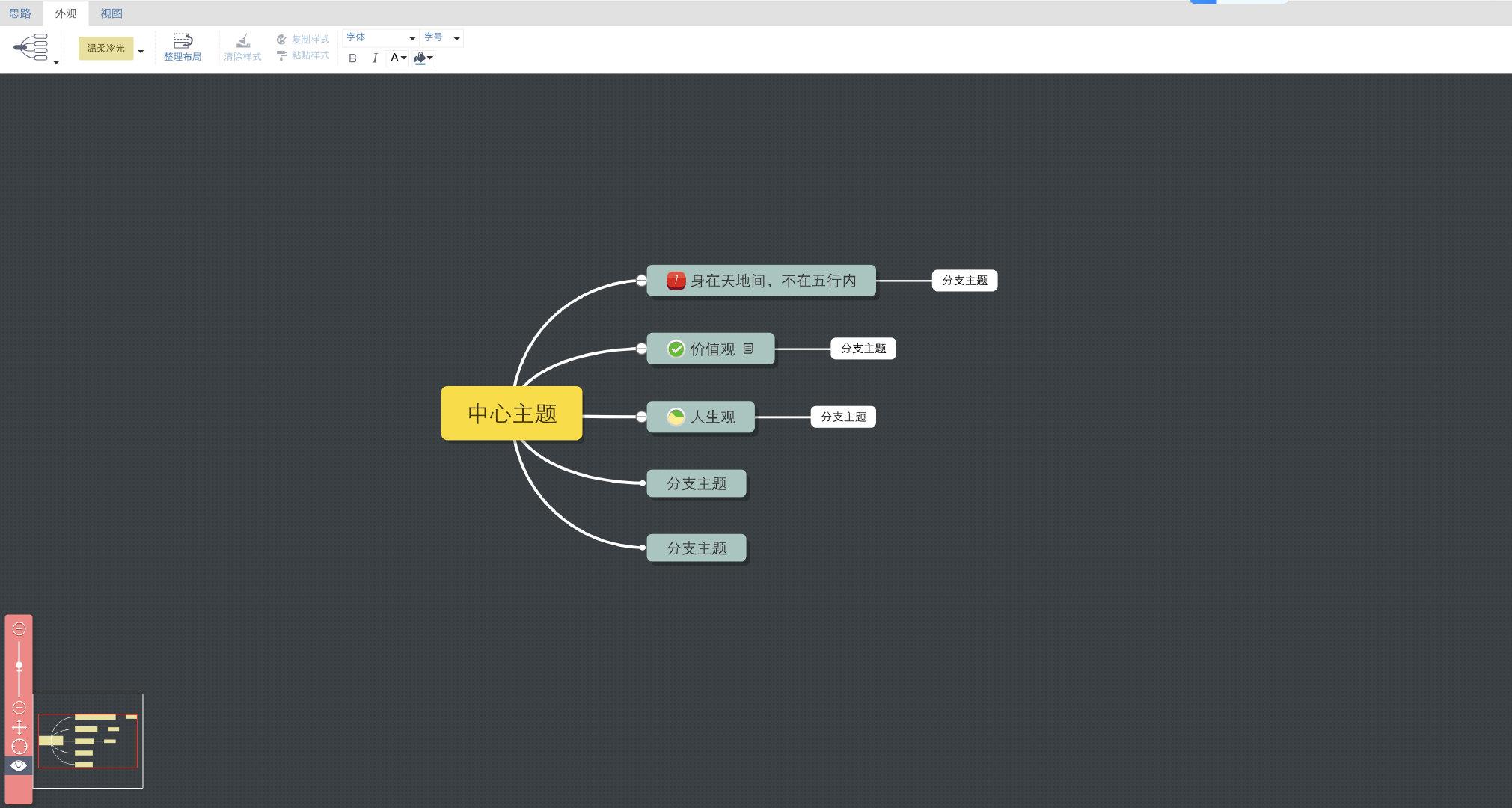Click the locate center target icon
Viewport: 1512px width, 808px height.
coord(19,746)
